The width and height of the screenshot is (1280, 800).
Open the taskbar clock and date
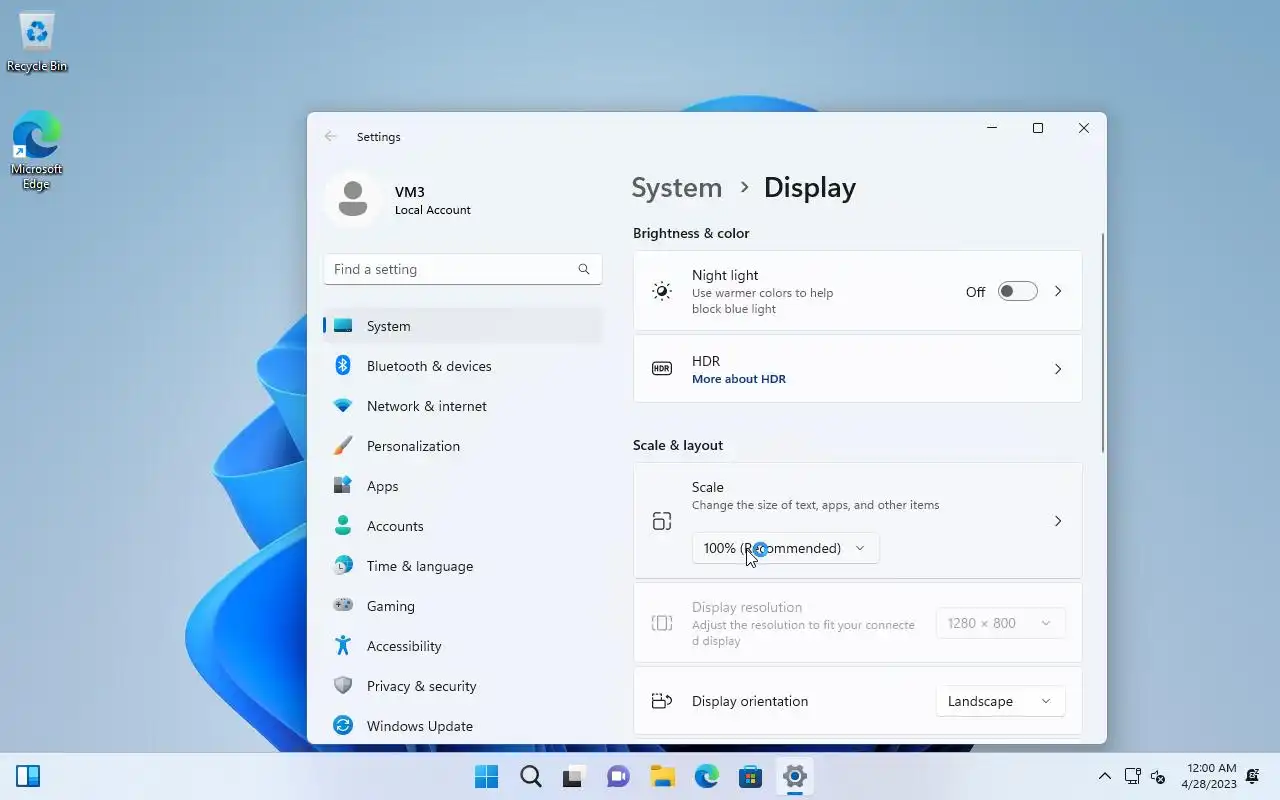(x=1209, y=777)
